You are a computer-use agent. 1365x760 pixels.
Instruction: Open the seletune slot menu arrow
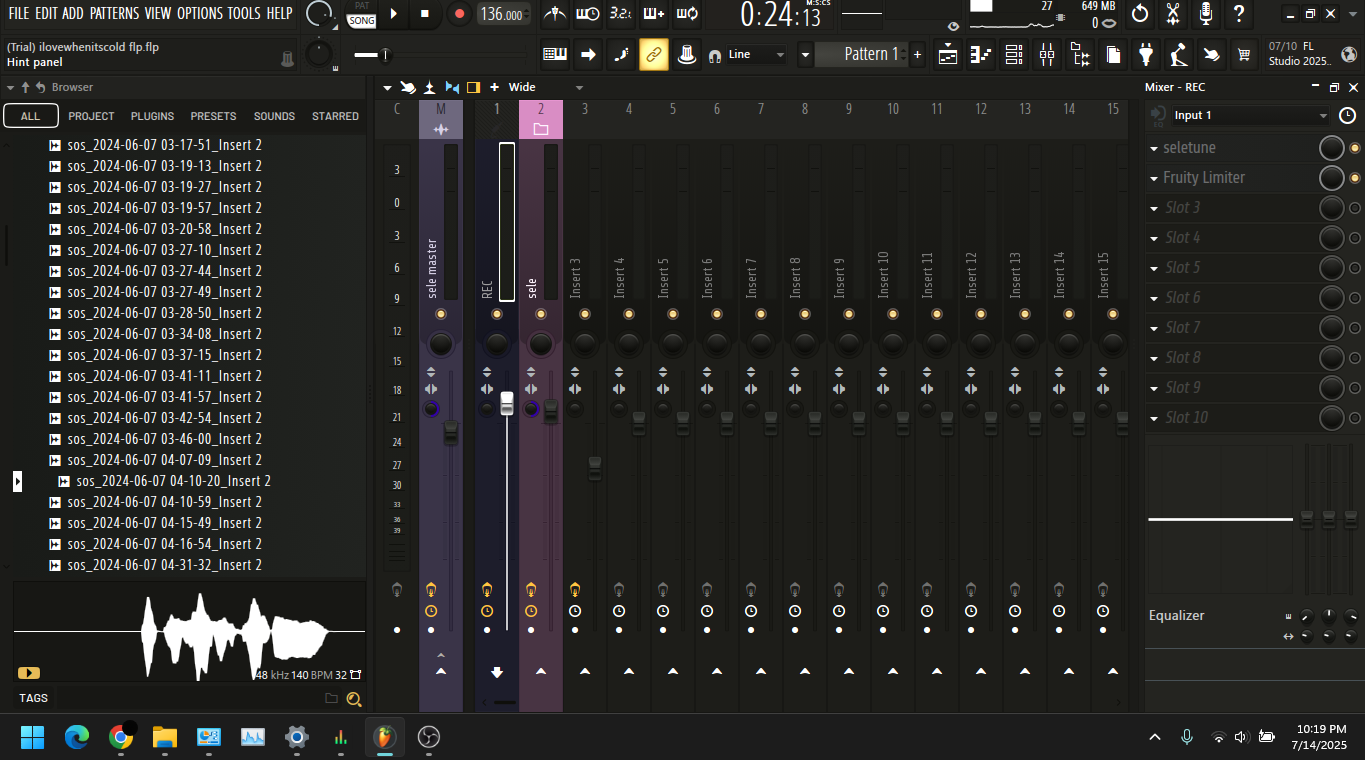(1155, 148)
